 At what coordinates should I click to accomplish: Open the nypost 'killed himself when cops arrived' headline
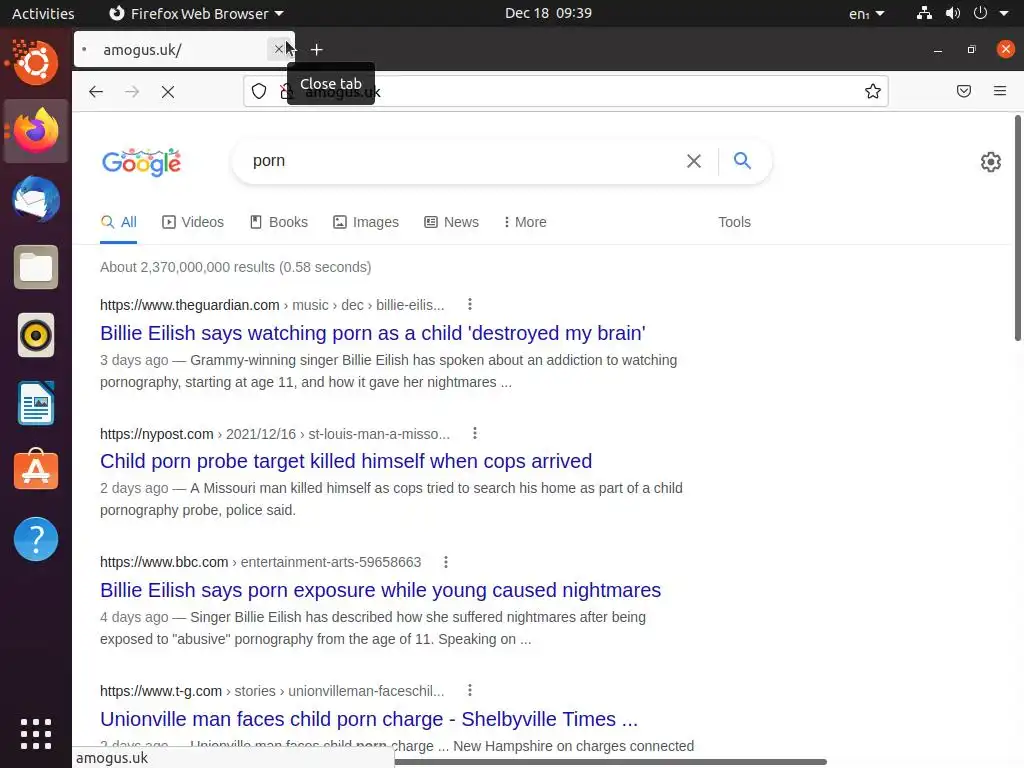click(x=346, y=461)
